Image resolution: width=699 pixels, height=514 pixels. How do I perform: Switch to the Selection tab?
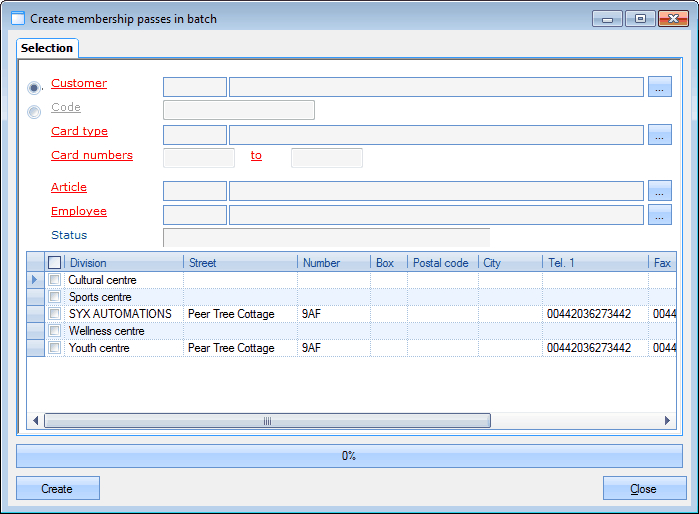pos(47,48)
